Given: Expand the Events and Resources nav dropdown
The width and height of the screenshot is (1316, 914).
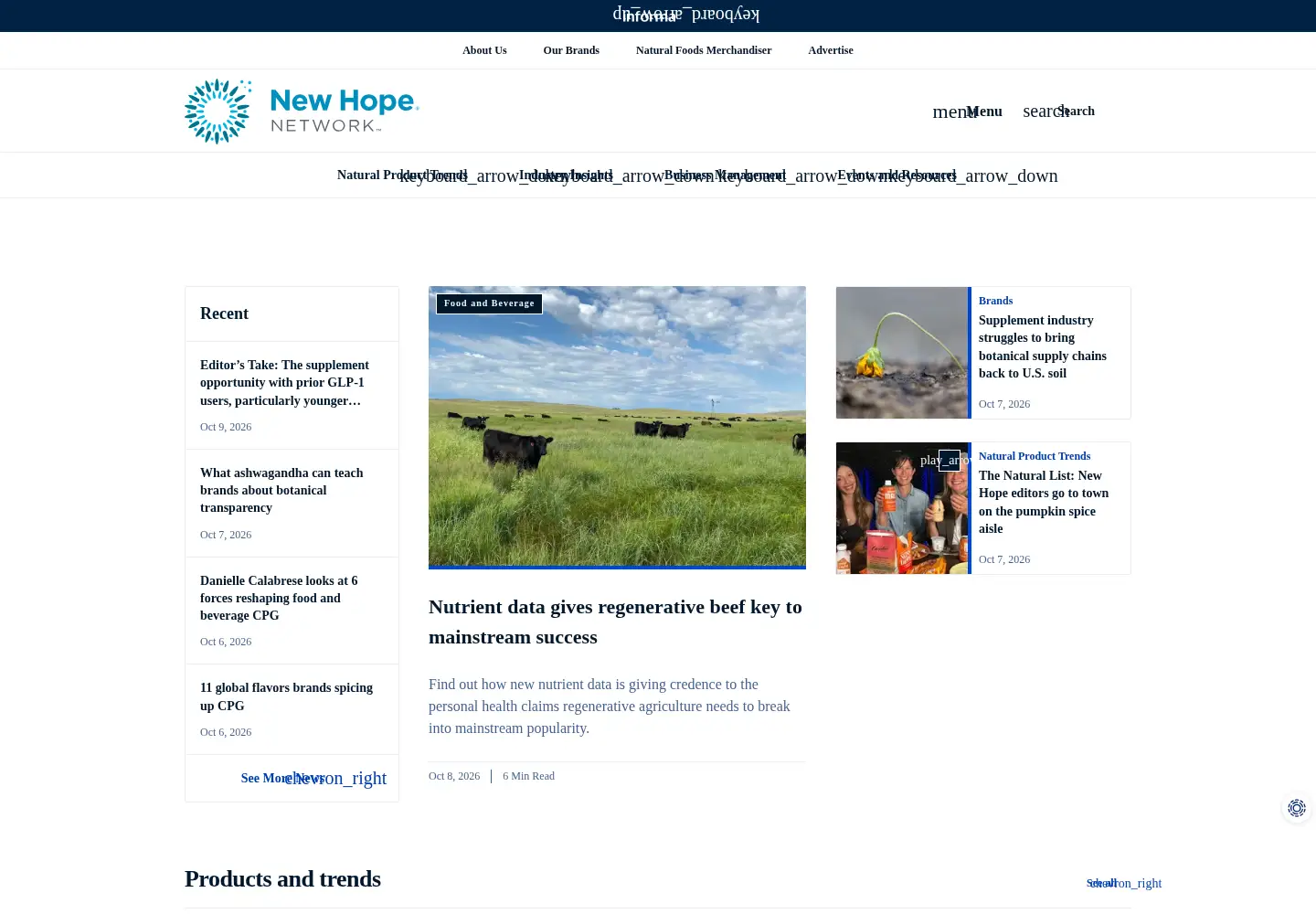Looking at the screenshot, I should coord(897,175).
